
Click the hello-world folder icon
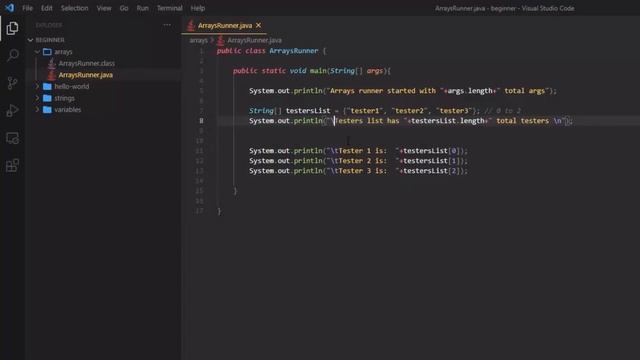[47, 87]
